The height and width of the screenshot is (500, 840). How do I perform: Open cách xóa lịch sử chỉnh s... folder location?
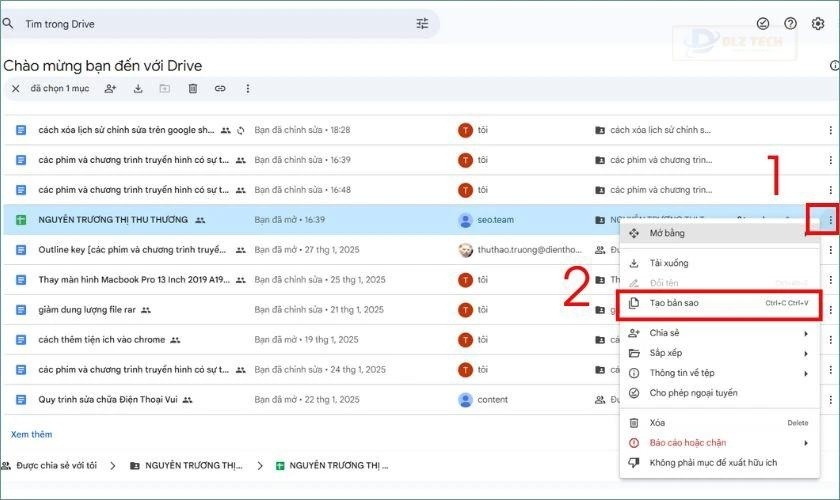(654, 130)
